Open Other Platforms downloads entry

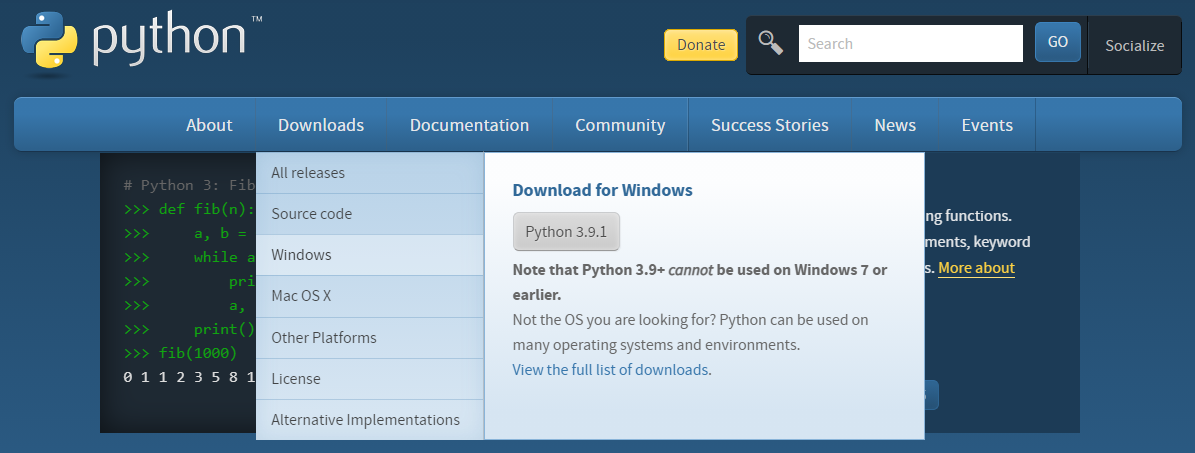pyautogui.click(x=324, y=338)
